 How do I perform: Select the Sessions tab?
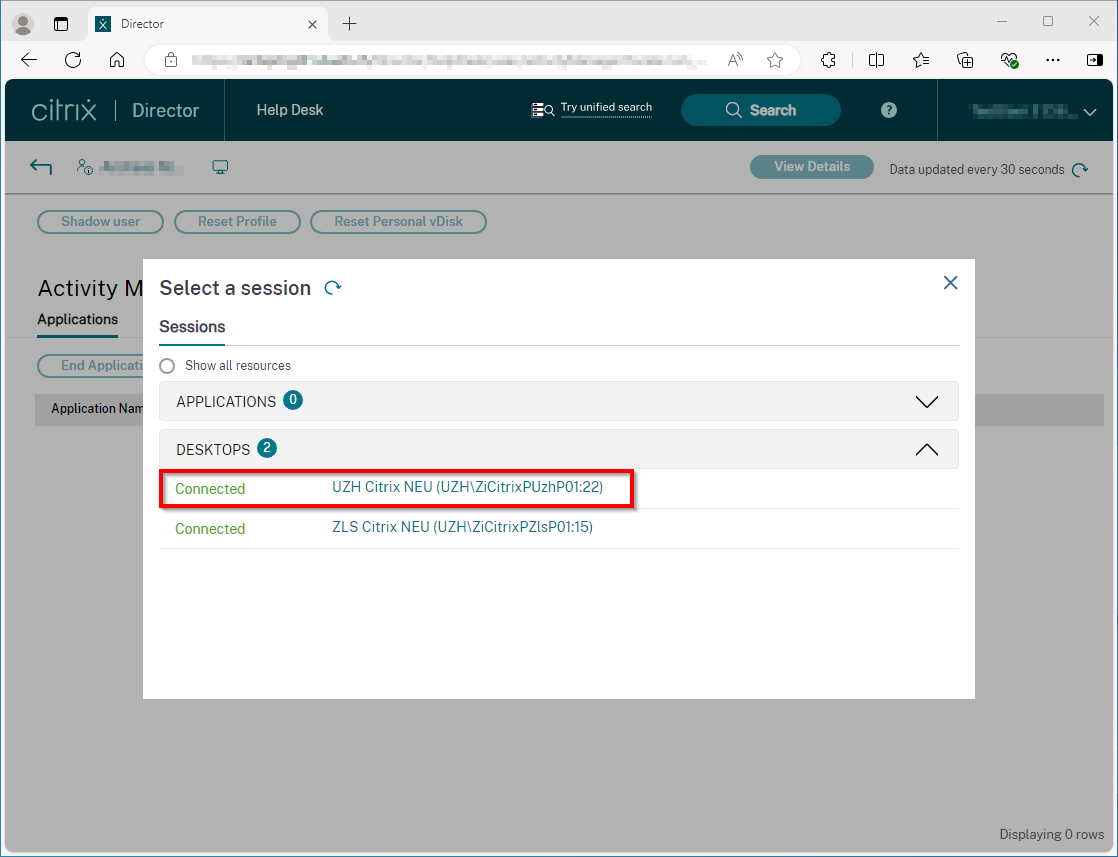pos(192,327)
